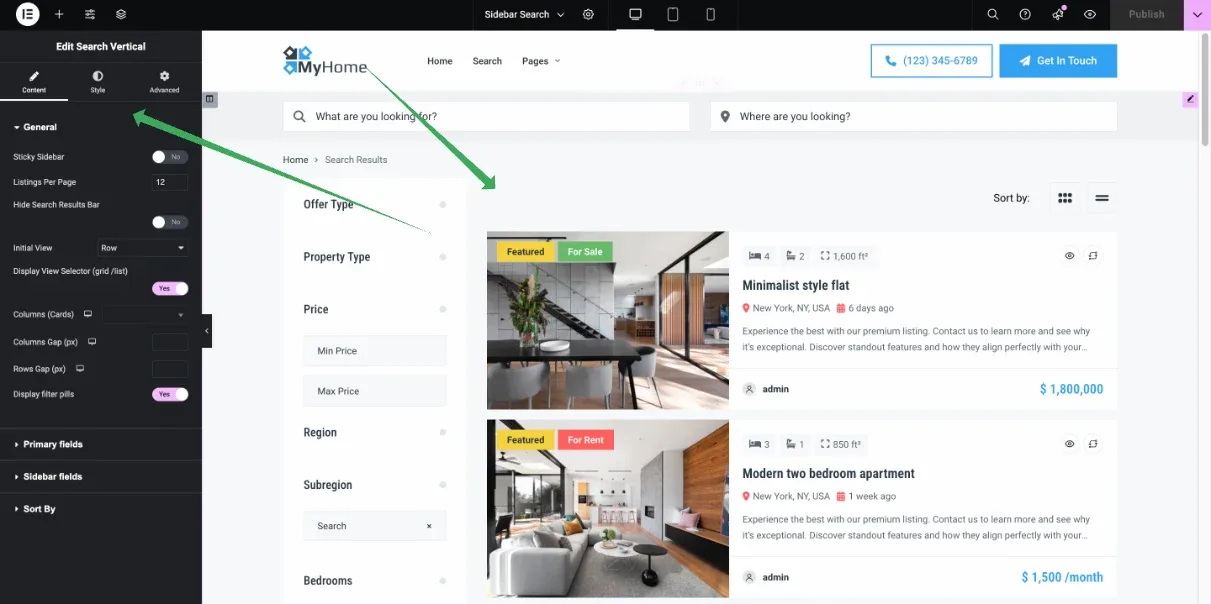
Task: Click the What are you looking for field
Action: (x=486, y=116)
